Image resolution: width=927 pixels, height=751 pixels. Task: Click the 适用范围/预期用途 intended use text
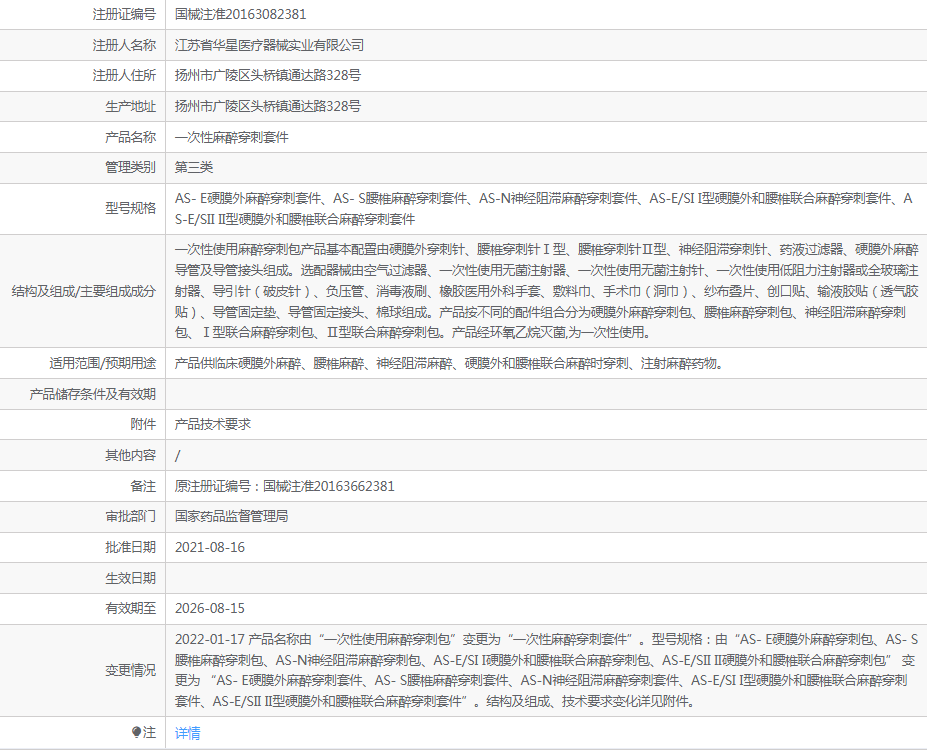(x=449, y=363)
